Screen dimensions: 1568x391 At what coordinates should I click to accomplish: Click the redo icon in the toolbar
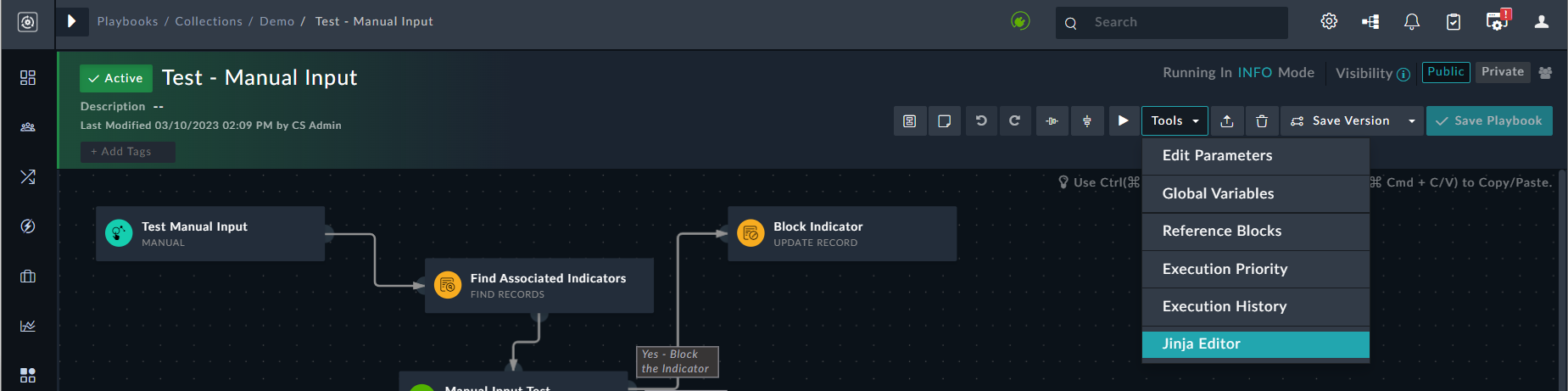point(1014,120)
